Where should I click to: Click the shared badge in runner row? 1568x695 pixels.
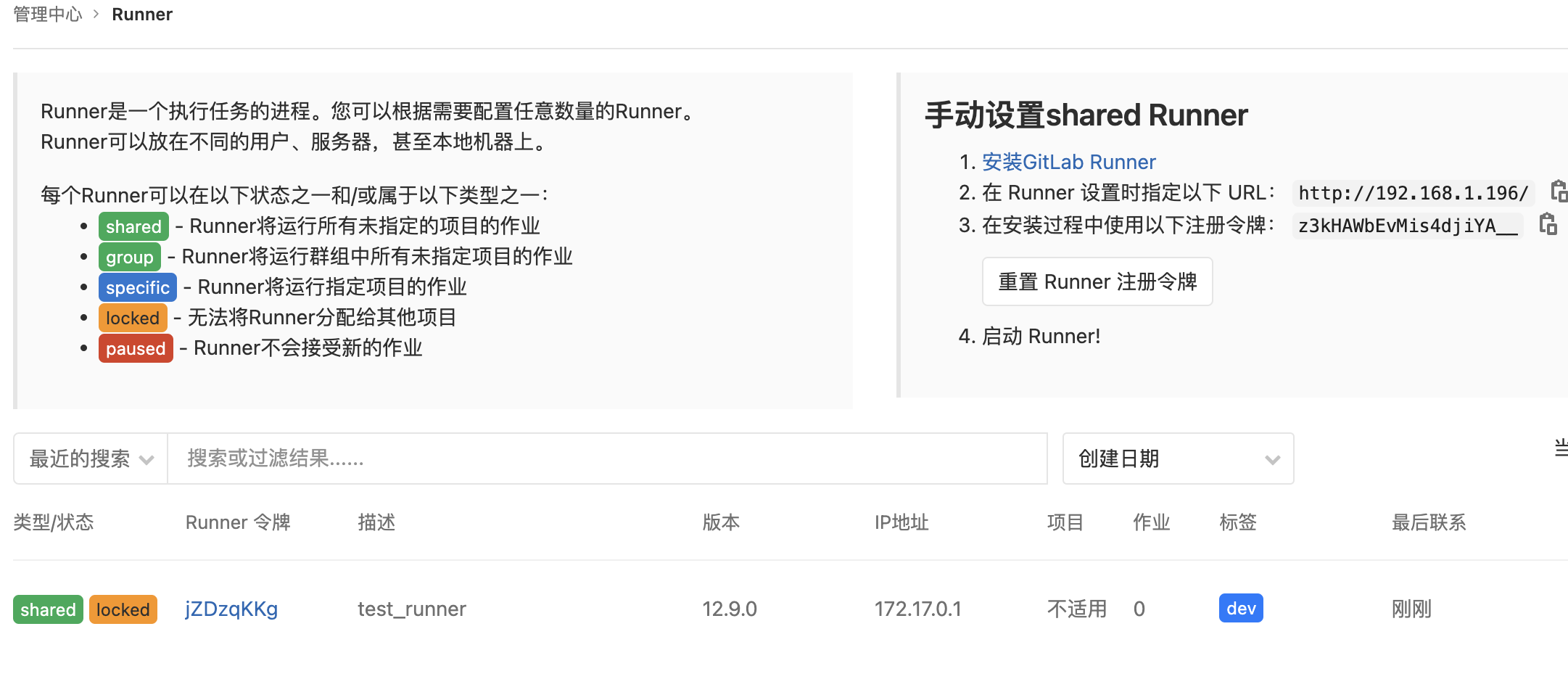pos(48,609)
